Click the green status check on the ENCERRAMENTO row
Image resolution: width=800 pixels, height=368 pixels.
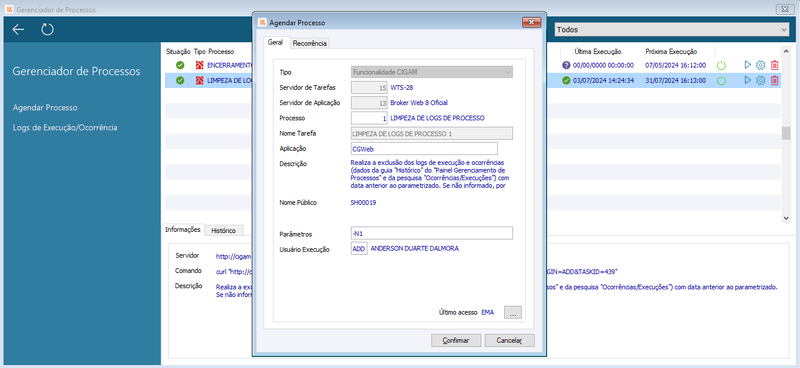point(180,65)
